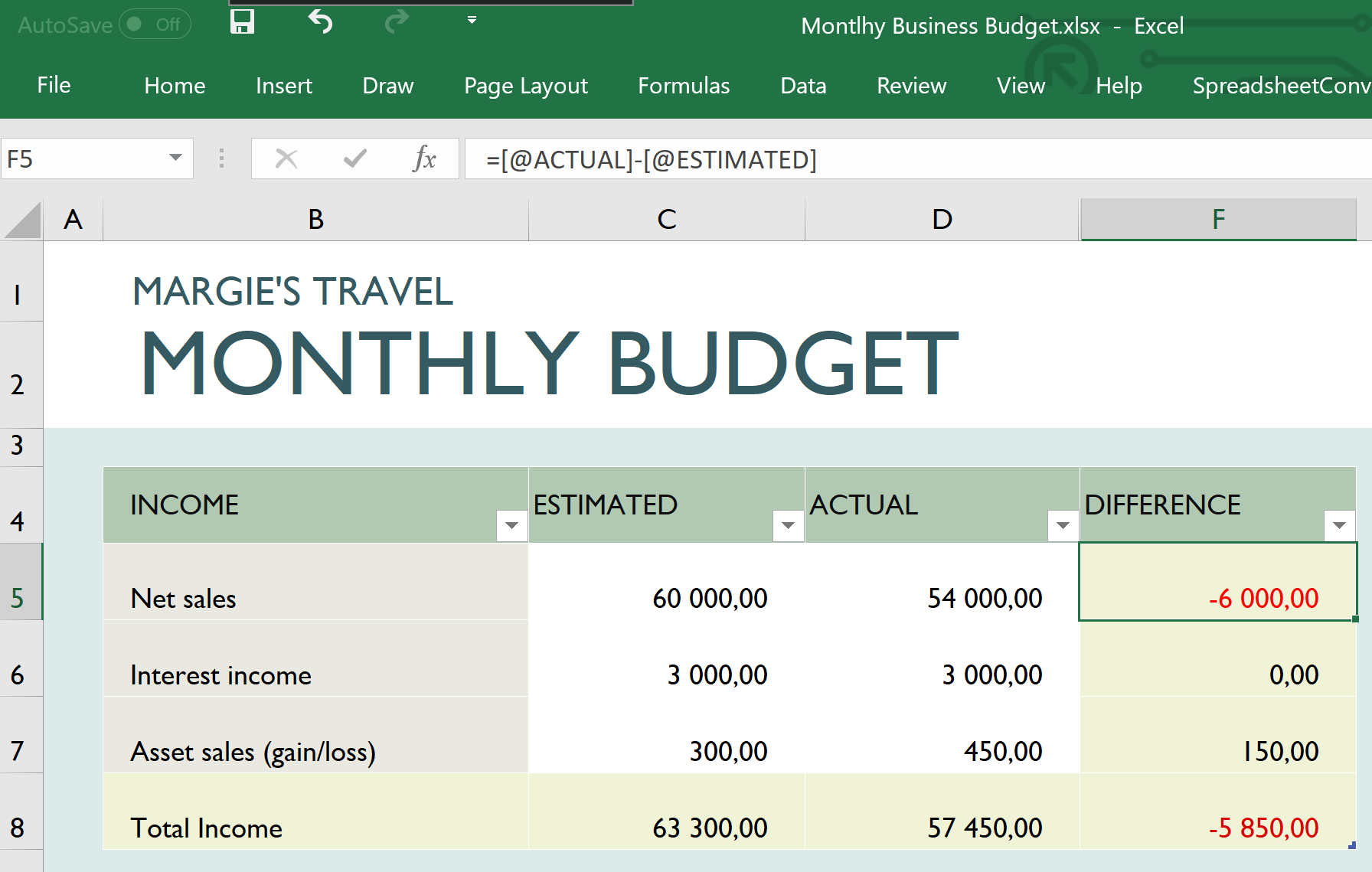
Task: Select column D header
Action: 942,220
